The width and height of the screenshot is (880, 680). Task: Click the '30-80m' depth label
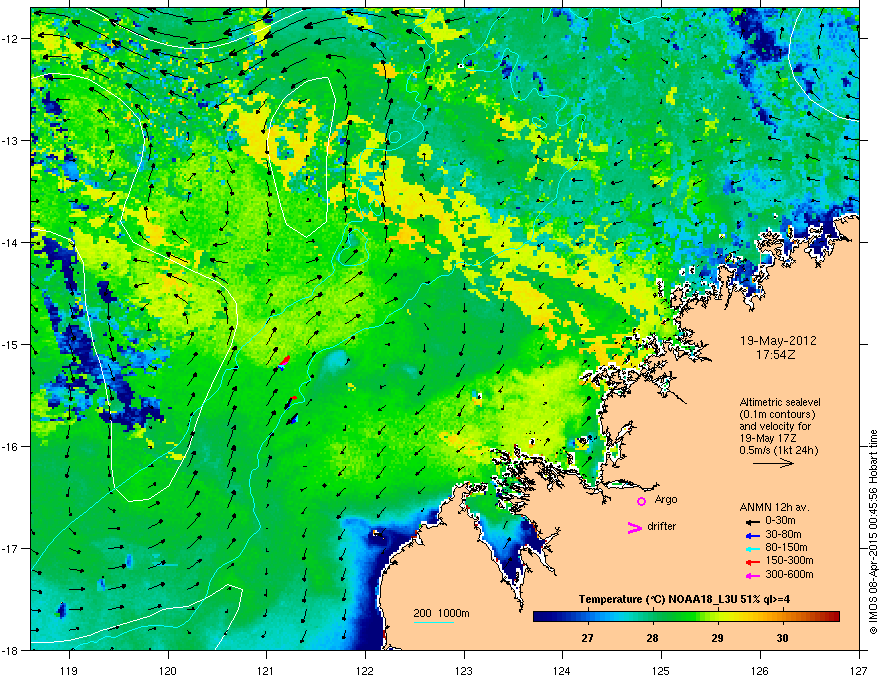(x=783, y=534)
